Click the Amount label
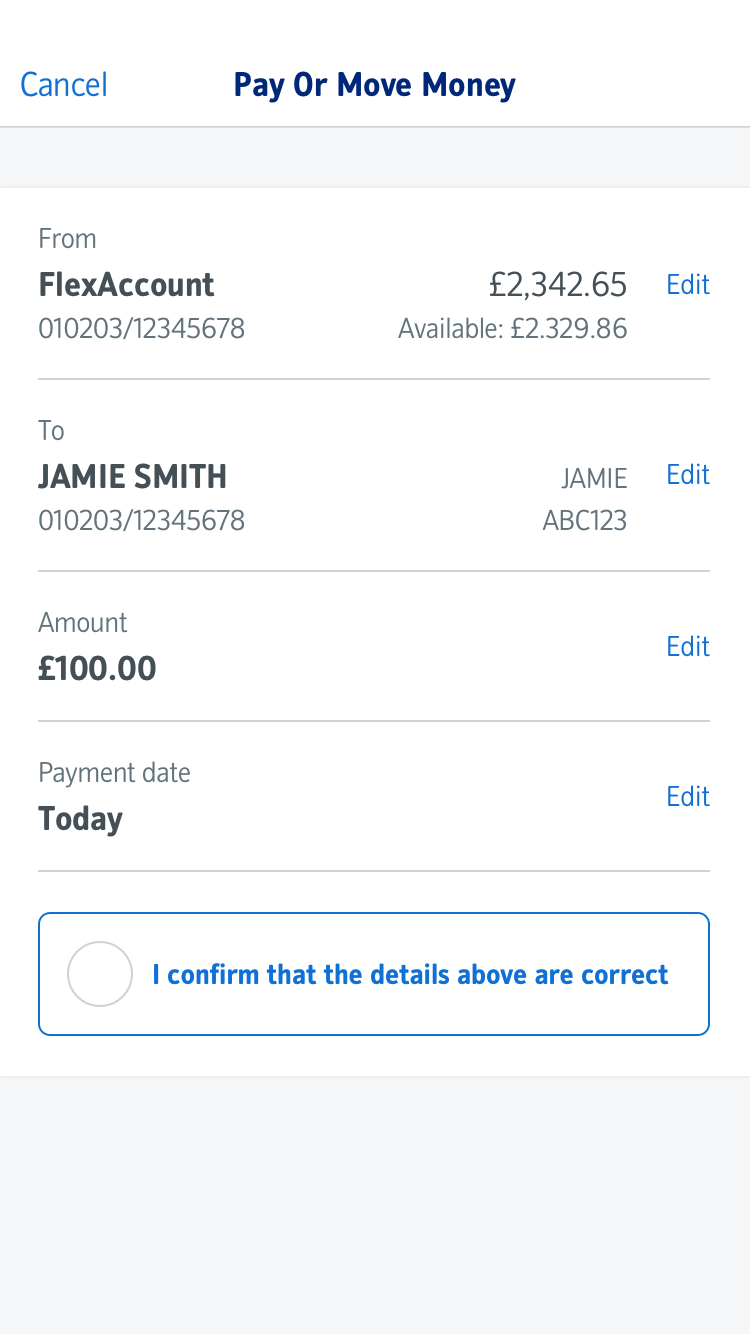Viewport: 750px width, 1334px height. coord(82,623)
